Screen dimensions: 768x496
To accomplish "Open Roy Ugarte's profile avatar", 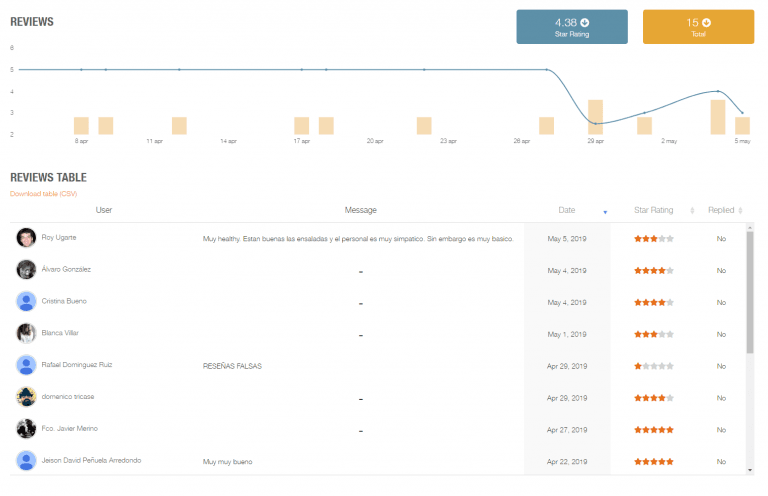I will click(x=26, y=238).
